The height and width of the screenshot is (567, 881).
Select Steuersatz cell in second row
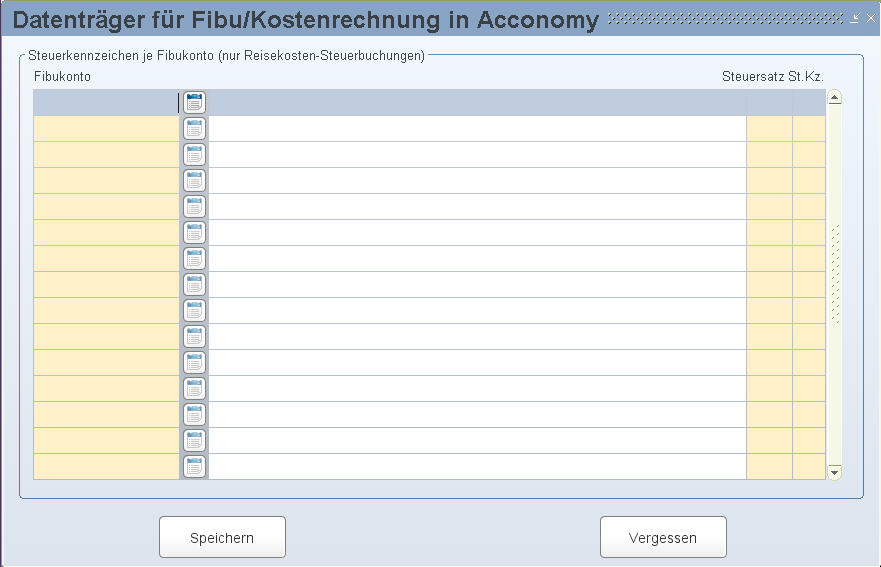pyautogui.click(x=769, y=129)
